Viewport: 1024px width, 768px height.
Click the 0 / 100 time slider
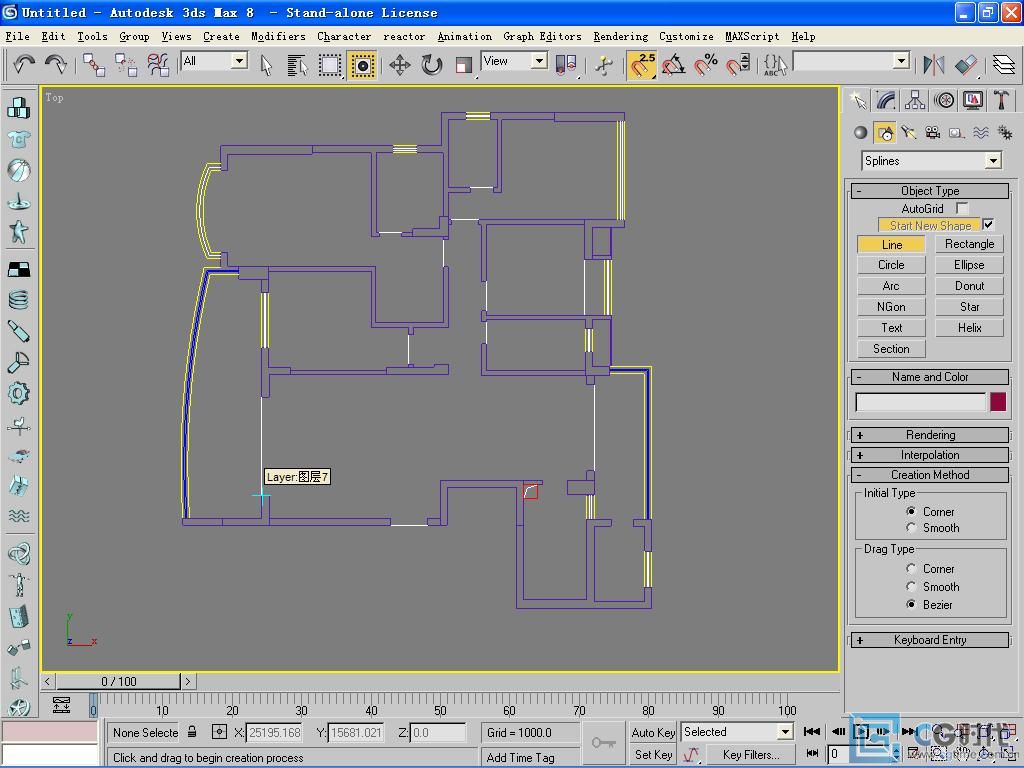pos(118,681)
